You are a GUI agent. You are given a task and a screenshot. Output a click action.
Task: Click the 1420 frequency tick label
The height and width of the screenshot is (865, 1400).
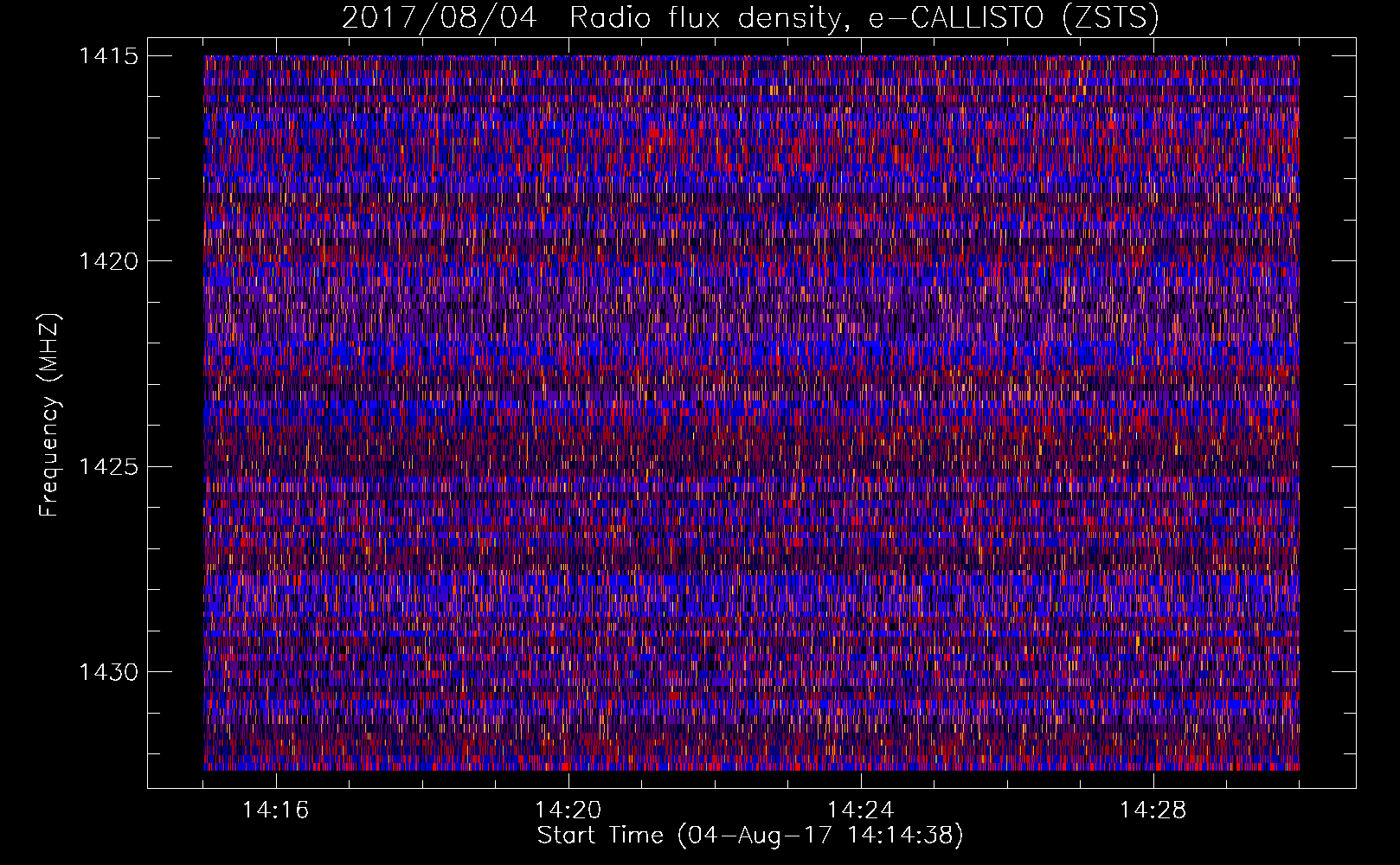point(108,261)
